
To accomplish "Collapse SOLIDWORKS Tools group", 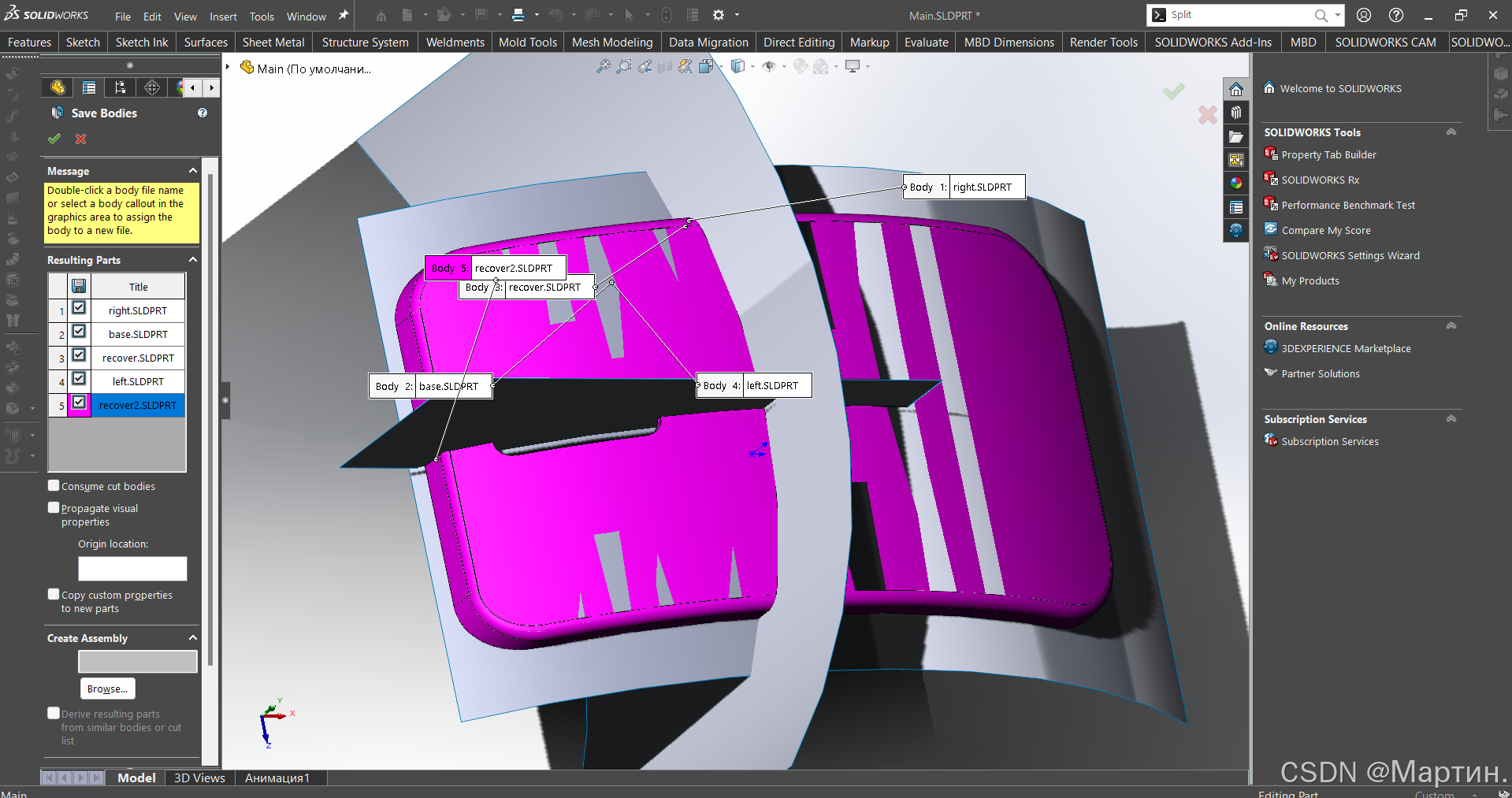I will pos(1451,132).
